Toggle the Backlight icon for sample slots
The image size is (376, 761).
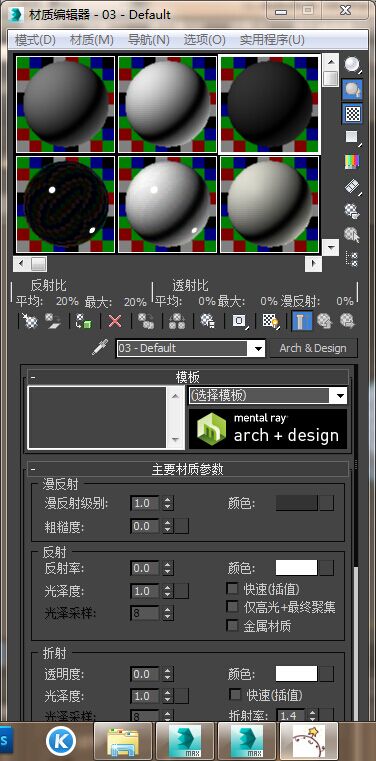[x=352, y=89]
